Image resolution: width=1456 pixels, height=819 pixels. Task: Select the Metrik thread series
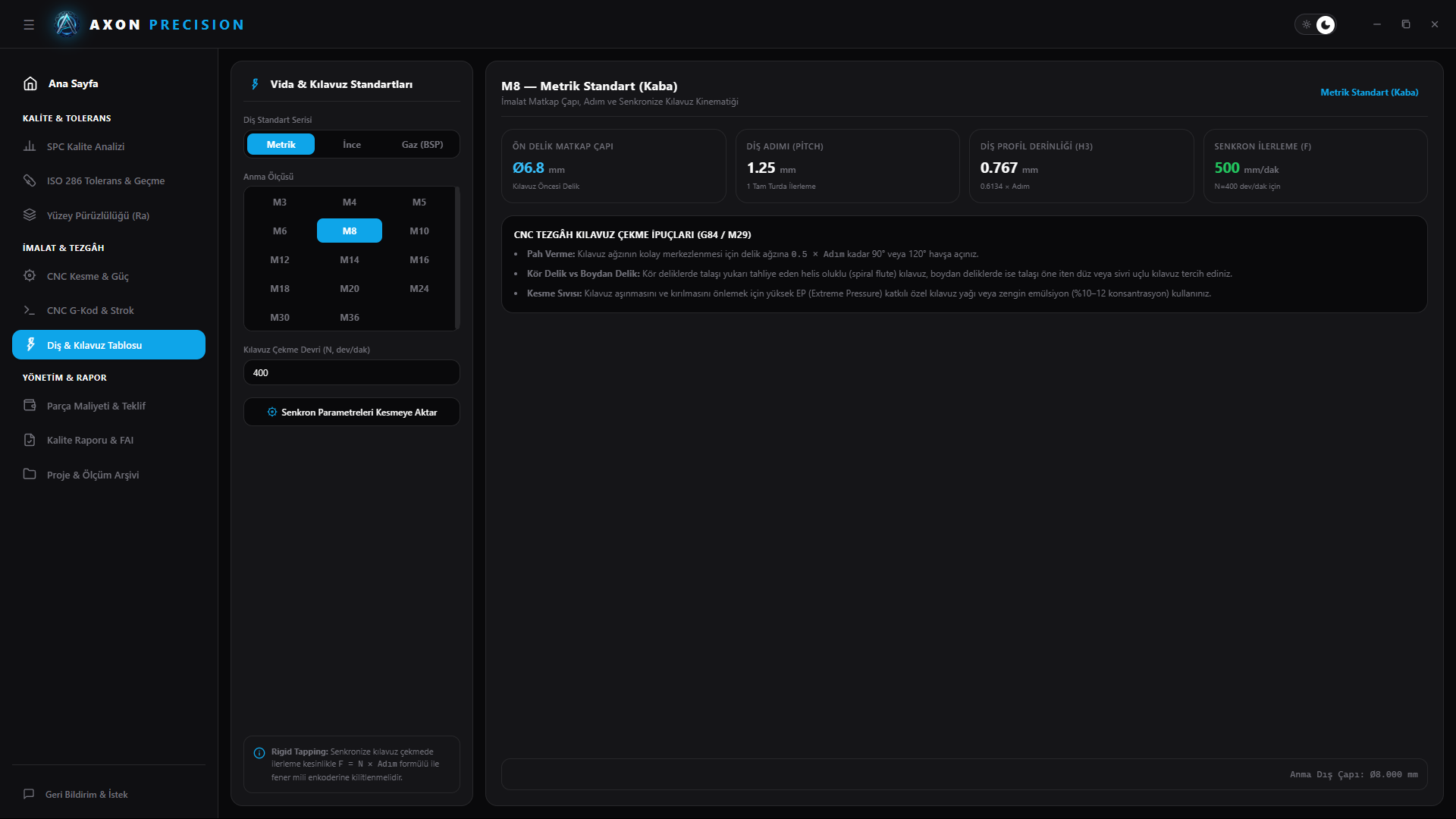coord(281,144)
